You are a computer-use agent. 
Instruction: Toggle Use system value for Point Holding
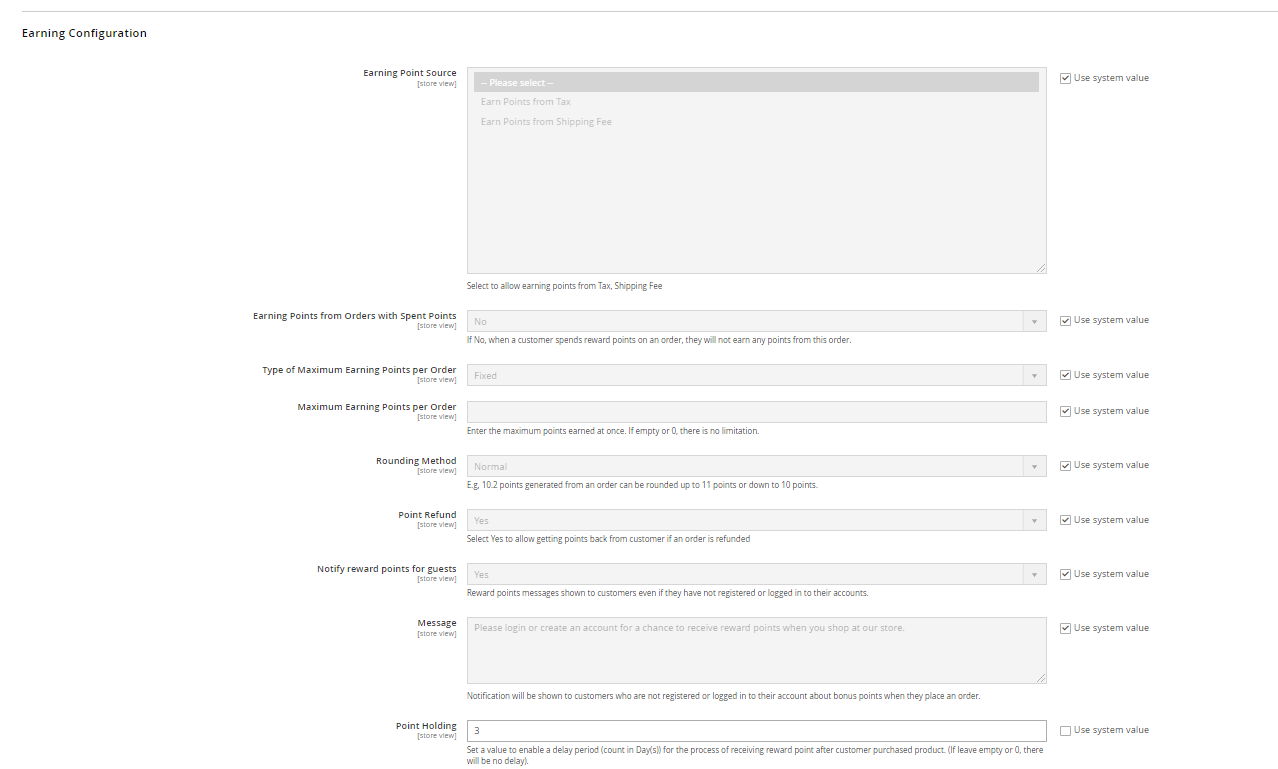coord(1065,730)
